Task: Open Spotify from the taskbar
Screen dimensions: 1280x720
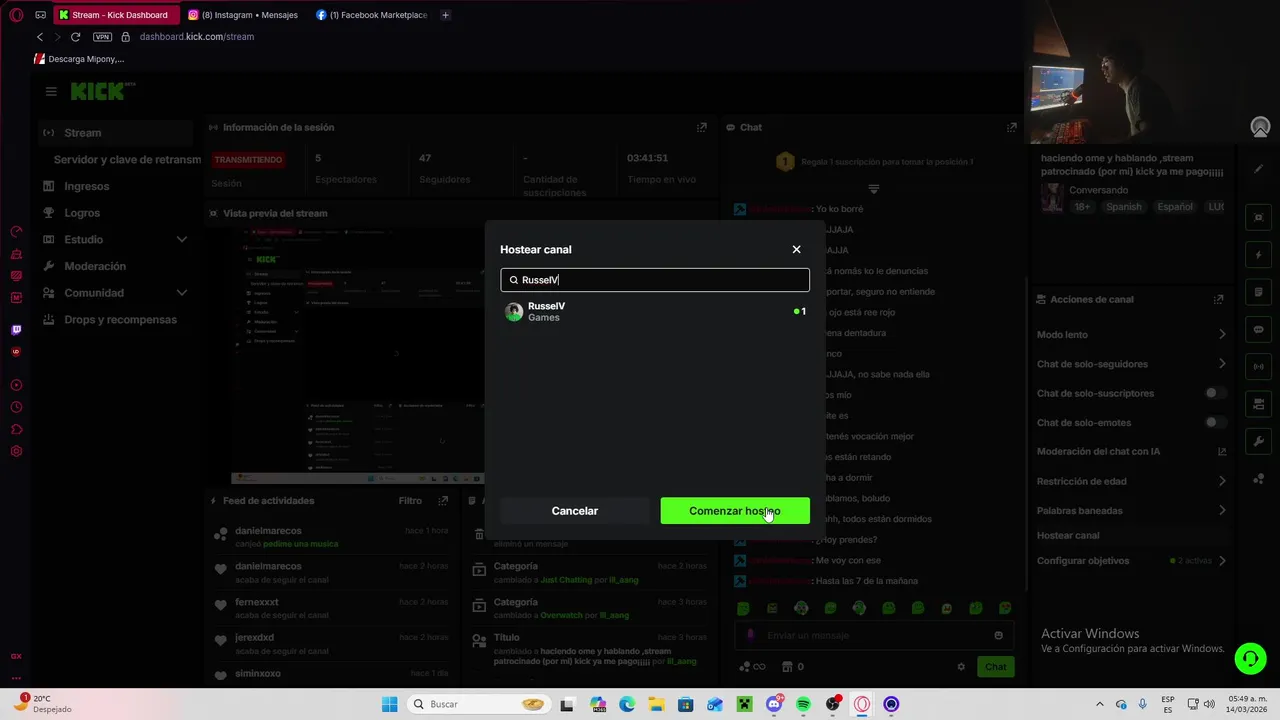Action: pos(803,704)
